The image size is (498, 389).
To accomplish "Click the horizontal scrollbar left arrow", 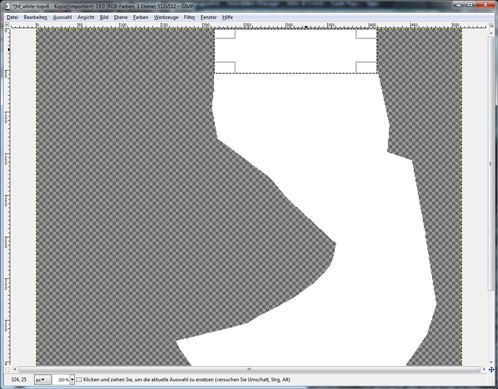I will (x=15, y=369).
